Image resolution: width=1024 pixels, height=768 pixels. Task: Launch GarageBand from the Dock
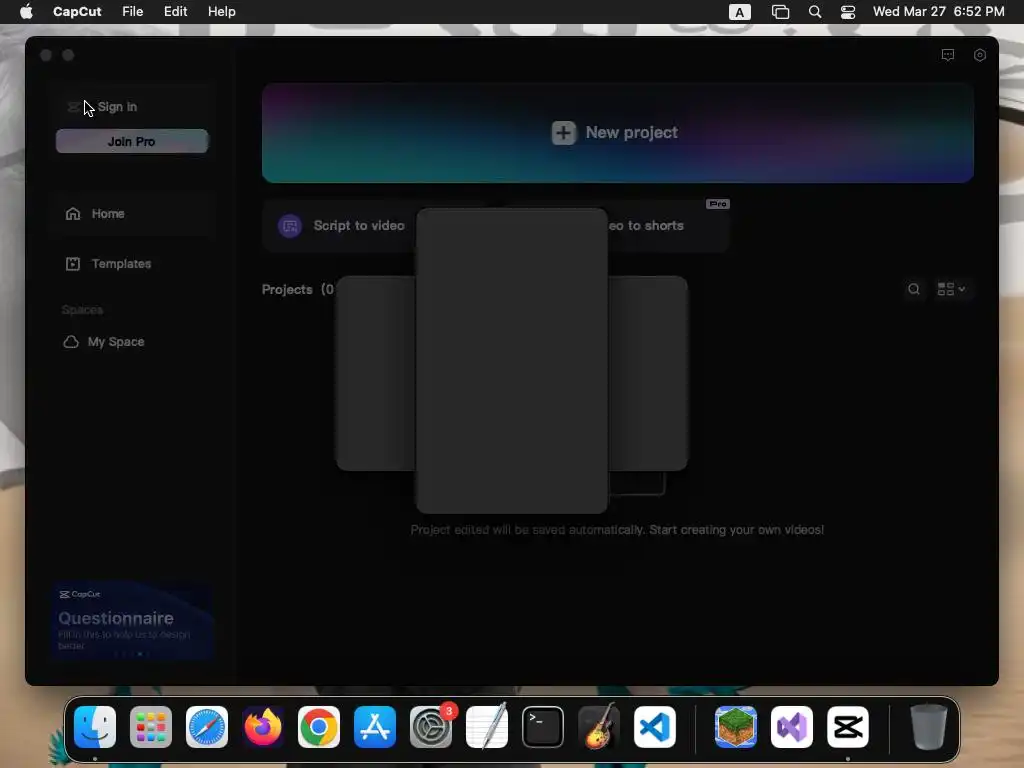pos(599,727)
